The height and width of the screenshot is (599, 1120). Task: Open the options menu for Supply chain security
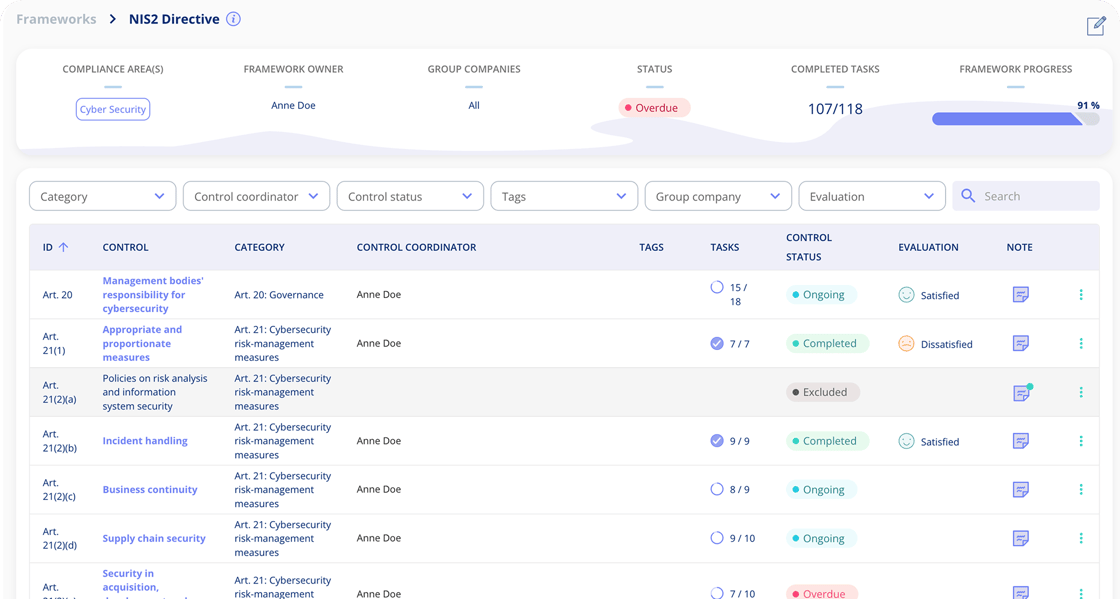1081,538
